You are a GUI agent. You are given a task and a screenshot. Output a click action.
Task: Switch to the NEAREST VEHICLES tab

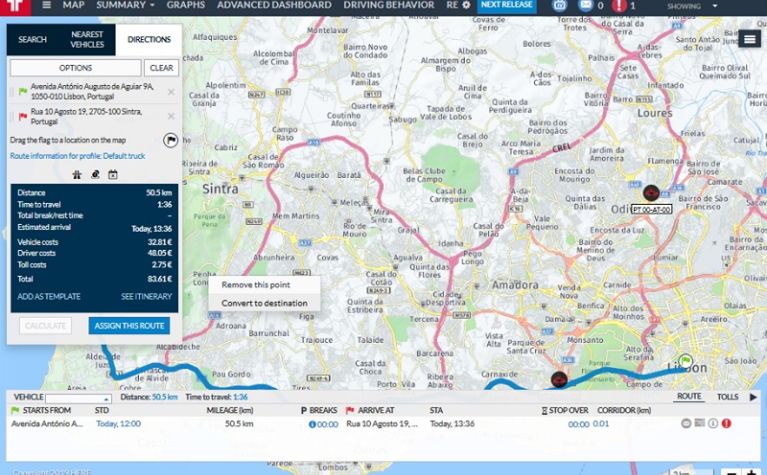[87, 39]
